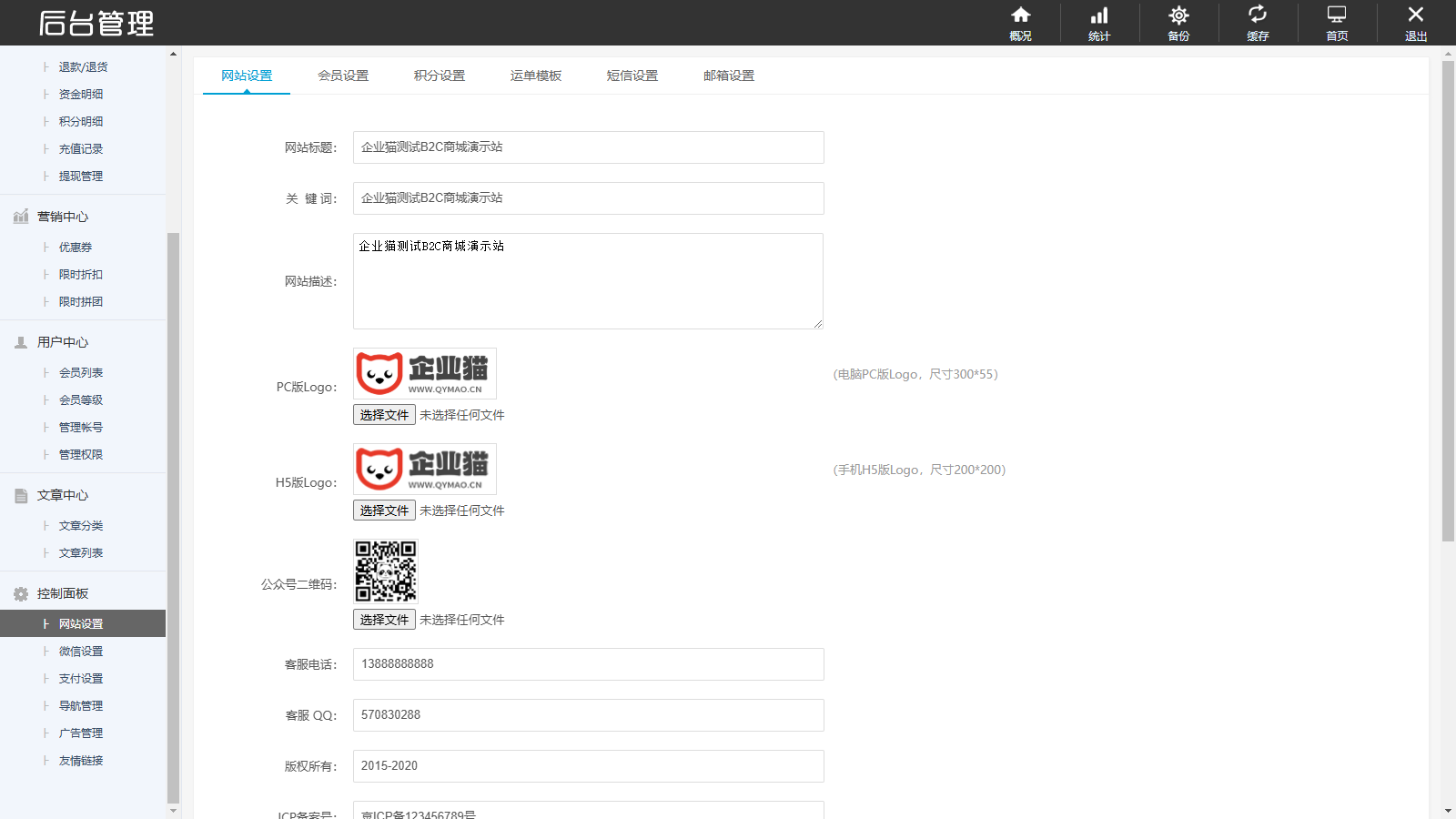This screenshot has width=1456, height=819.
Task: Open the 短信设置 tab
Action: (632, 76)
